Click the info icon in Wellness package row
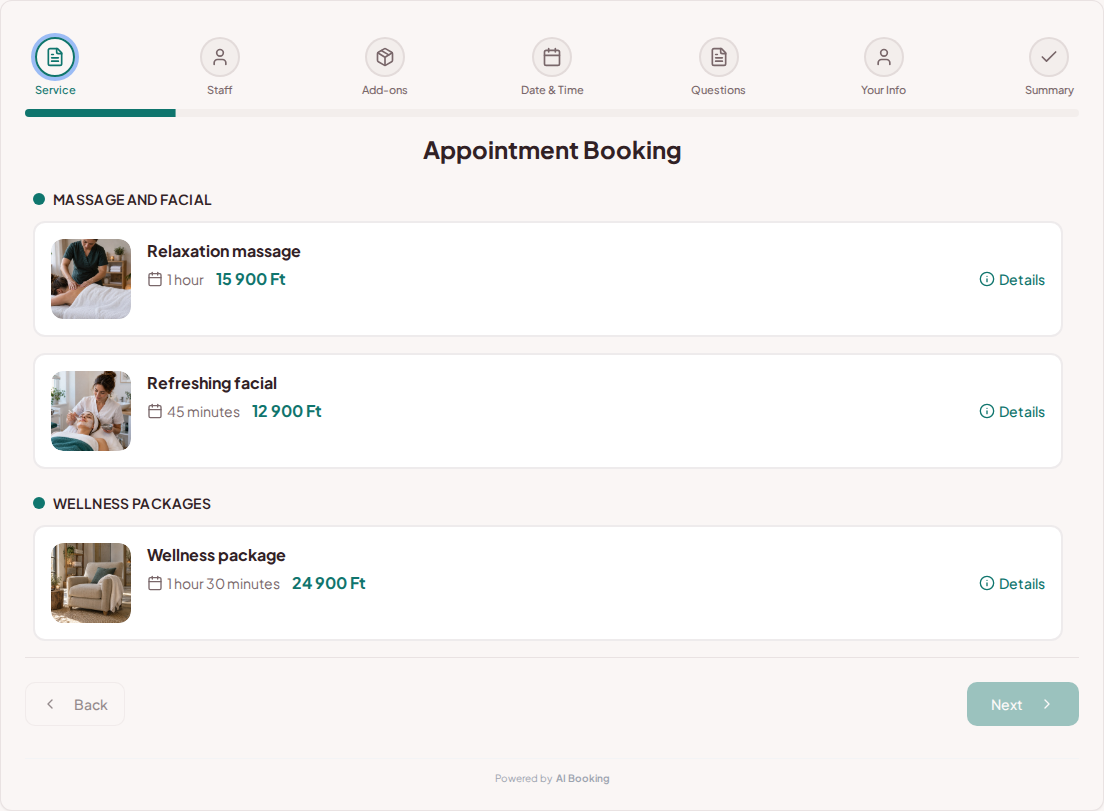Screen dimensions: 1104x811 987,583
